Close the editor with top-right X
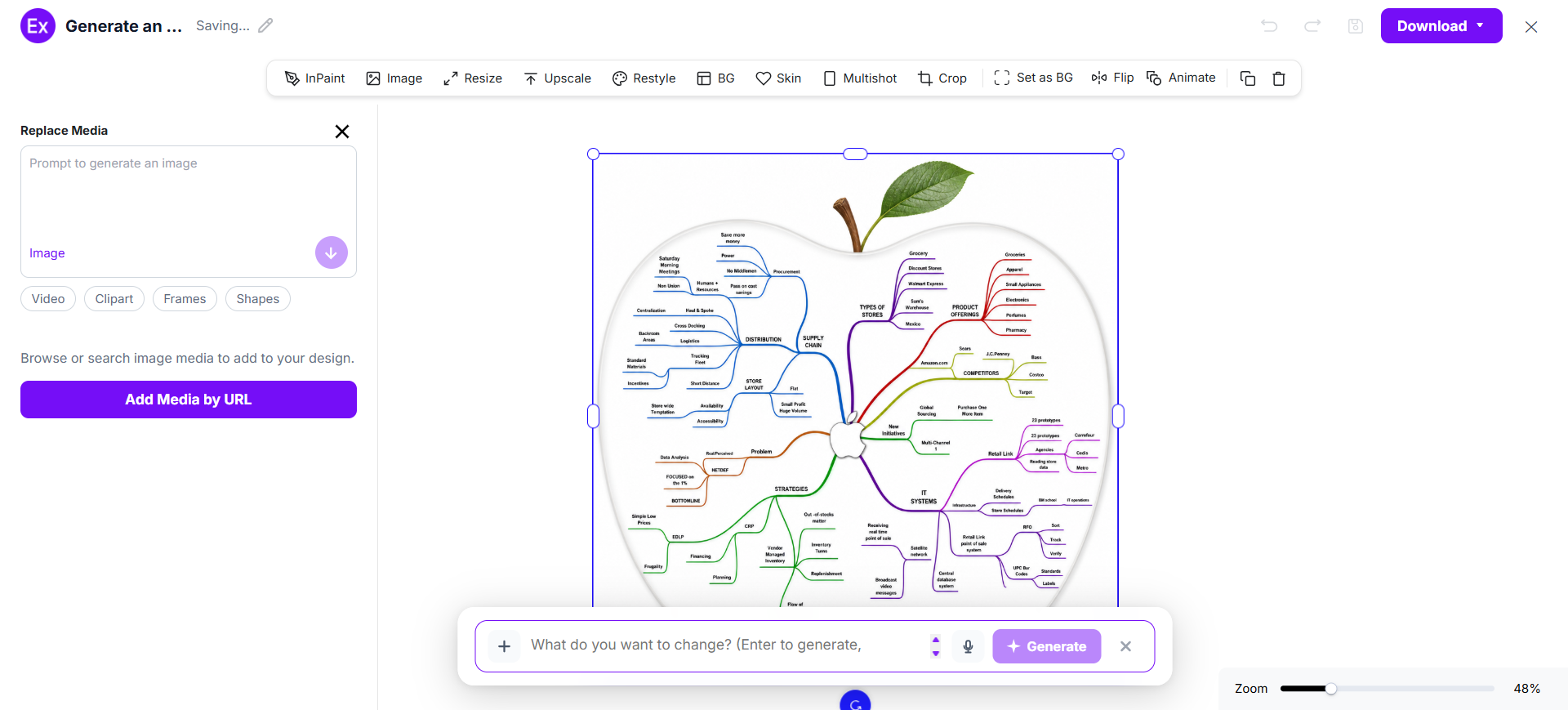Image resolution: width=1568 pixels, height=710 pixels. 1531,27
